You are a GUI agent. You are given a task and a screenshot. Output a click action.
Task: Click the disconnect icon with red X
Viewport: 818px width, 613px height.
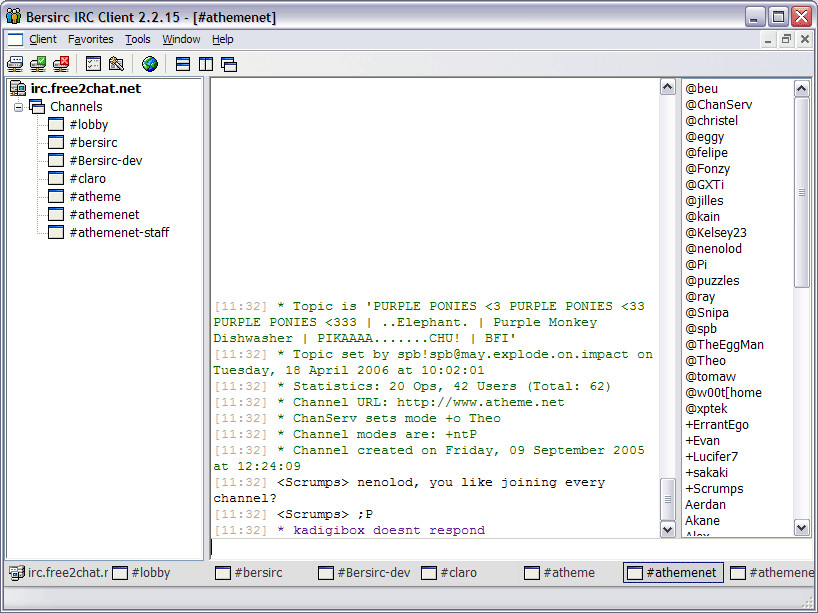61,64
